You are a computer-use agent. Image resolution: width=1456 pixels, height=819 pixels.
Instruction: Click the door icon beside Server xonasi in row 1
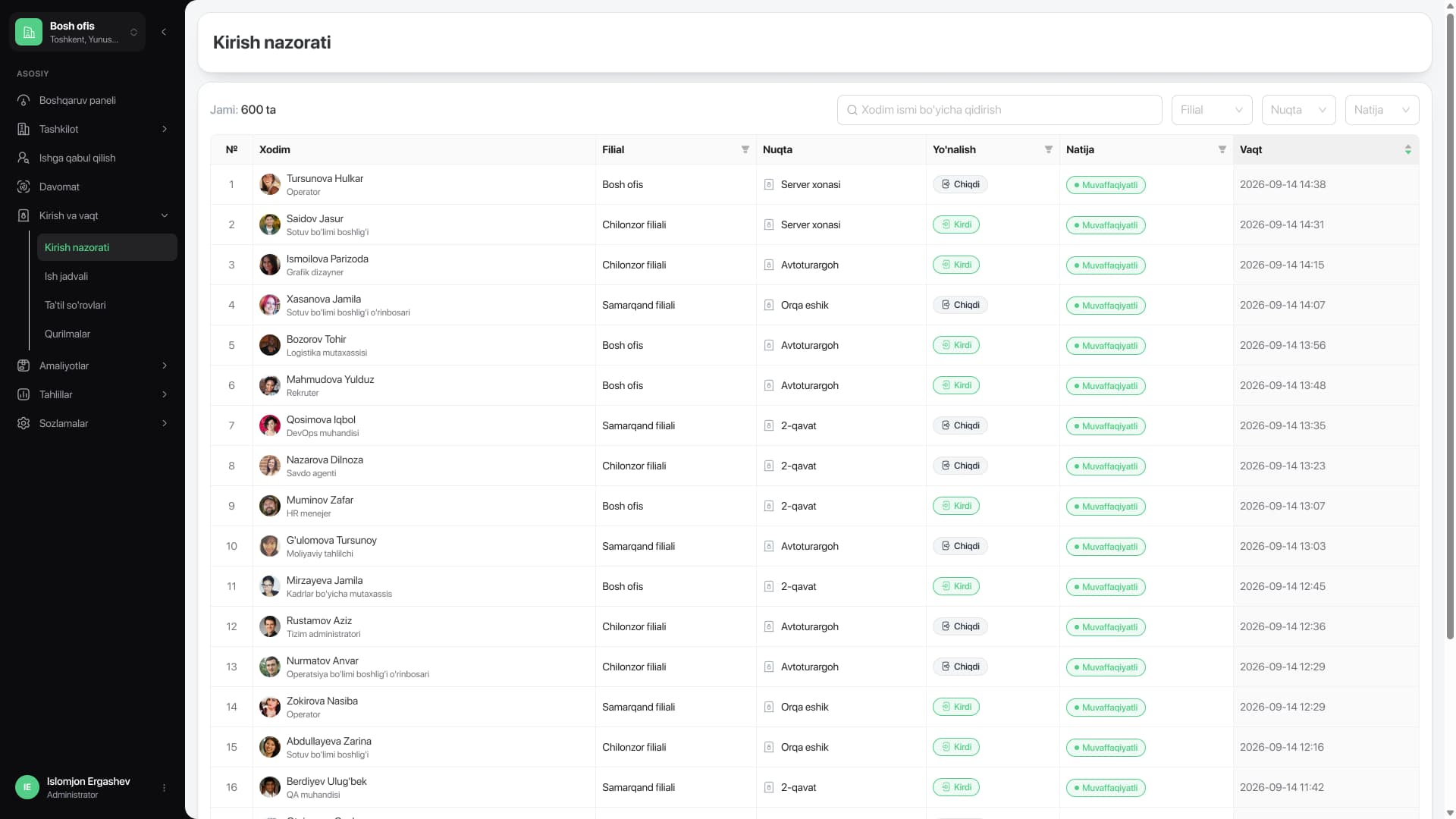pos(768,184)
